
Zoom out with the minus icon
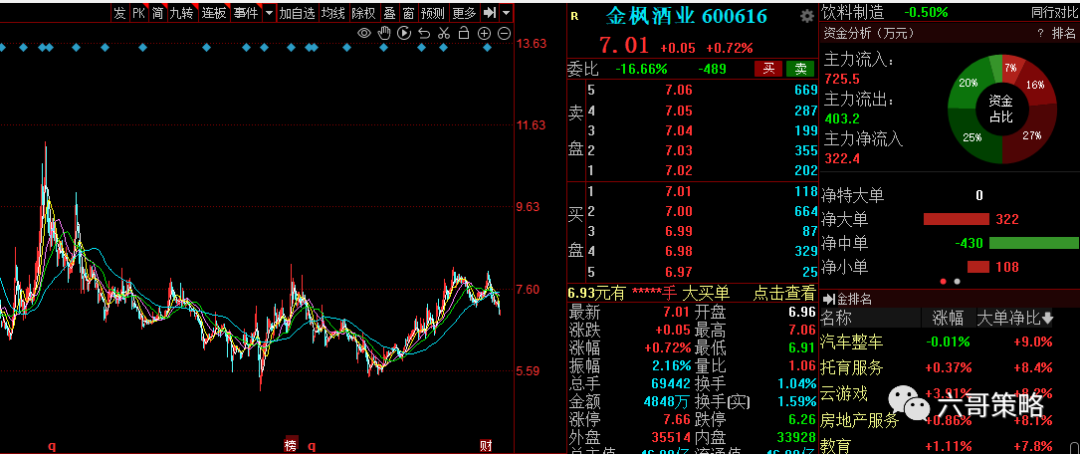pos(504,33)
